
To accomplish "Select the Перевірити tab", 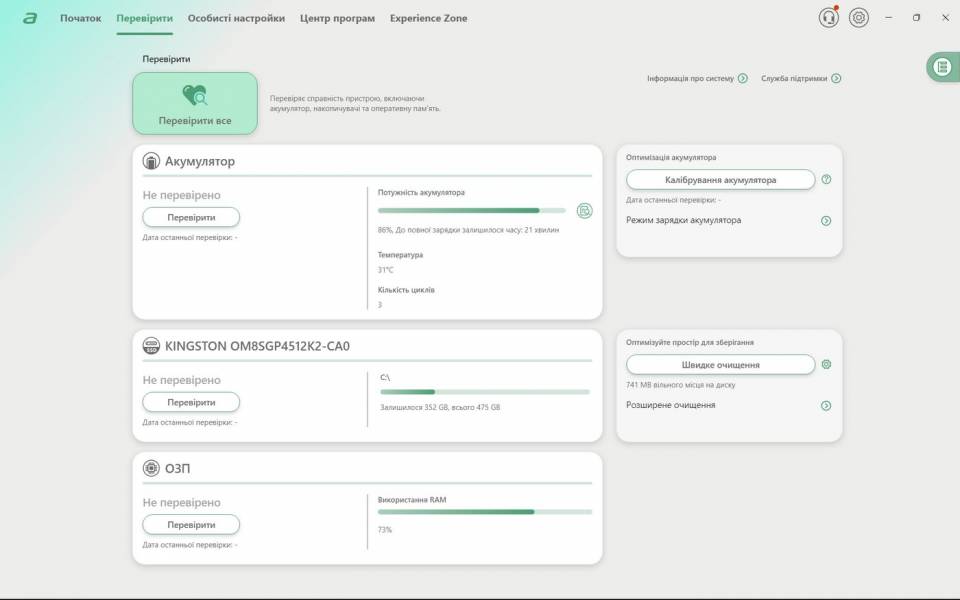I will [x=144, y=18].
